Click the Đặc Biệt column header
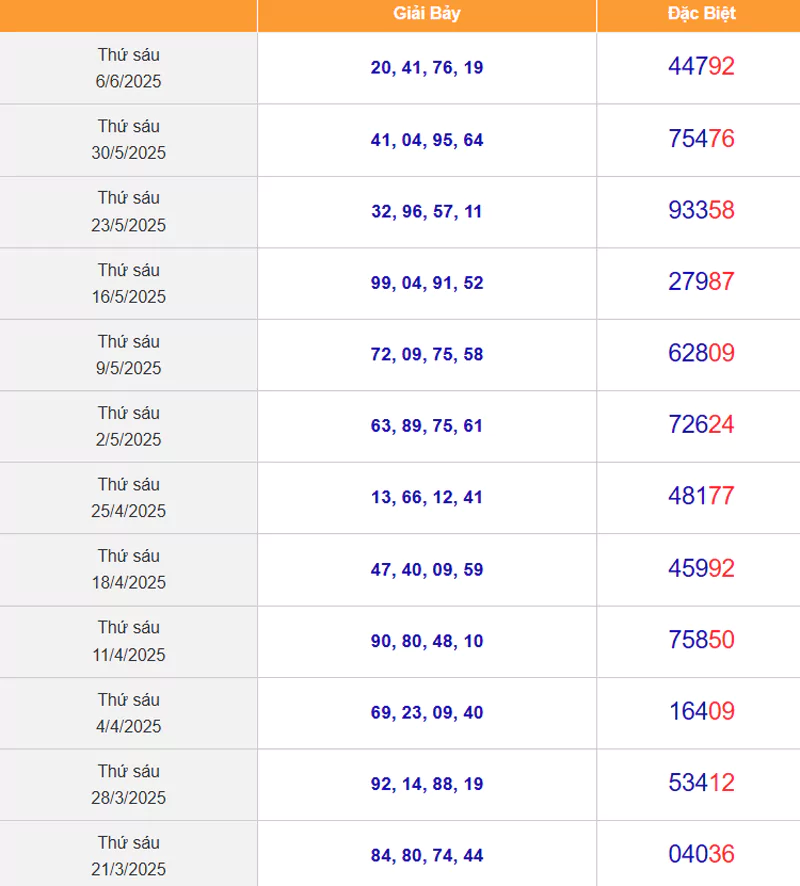This screenshot has height=886, width=800. [701, 14]
